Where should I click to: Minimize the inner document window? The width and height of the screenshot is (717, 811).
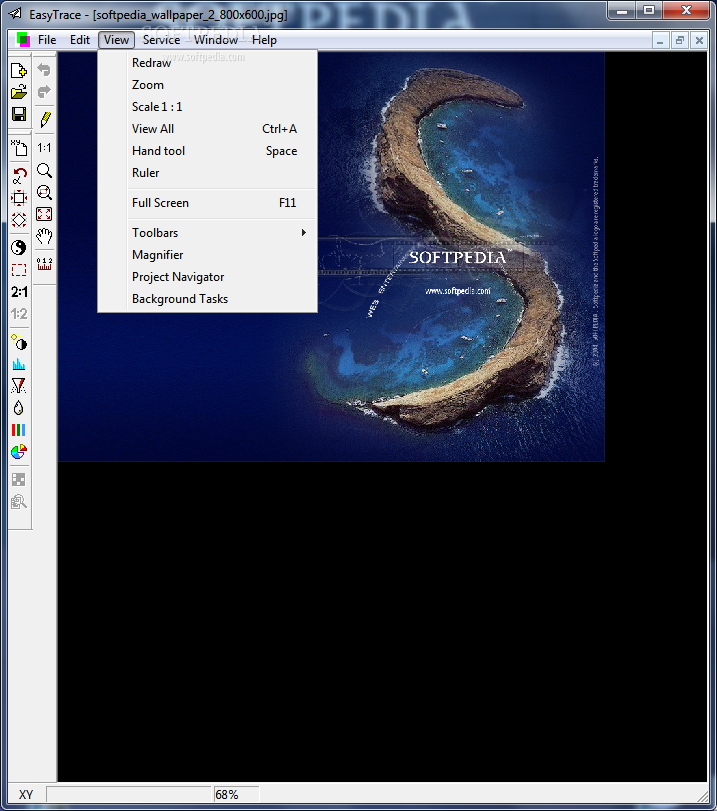660,40
